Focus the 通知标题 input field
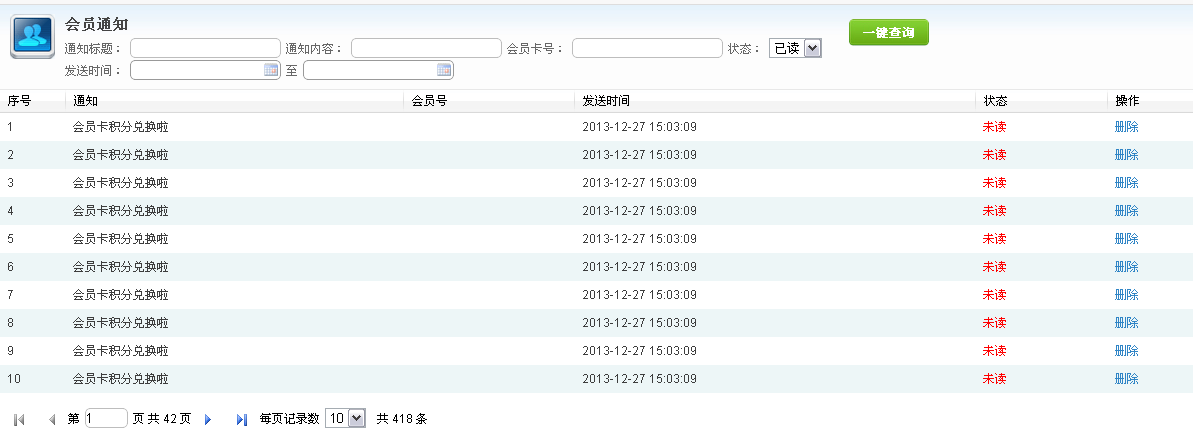 click(205, 48)
